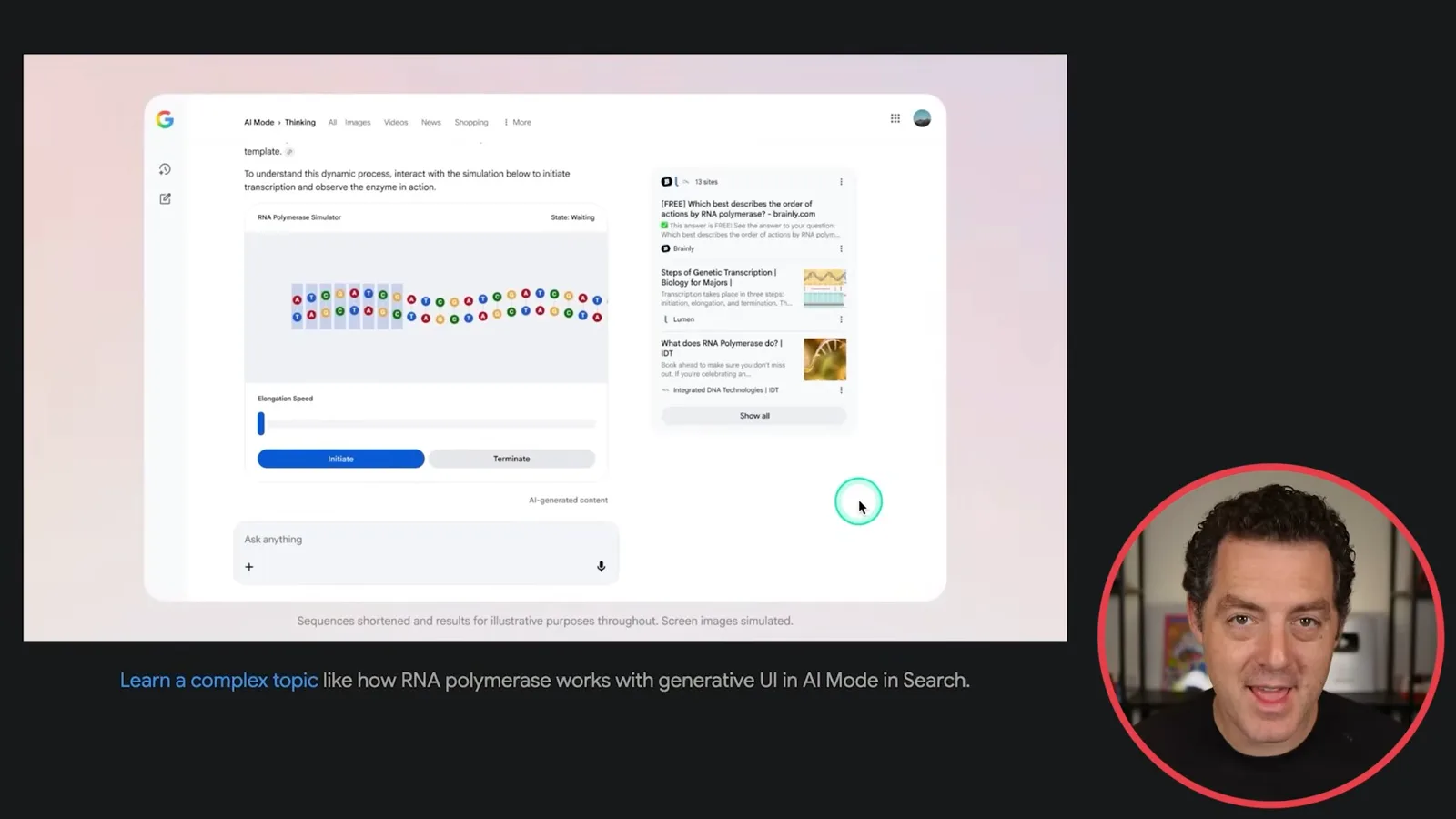
Task: Open the brainly.com RNA polymerase result
Action: (738, 209)
